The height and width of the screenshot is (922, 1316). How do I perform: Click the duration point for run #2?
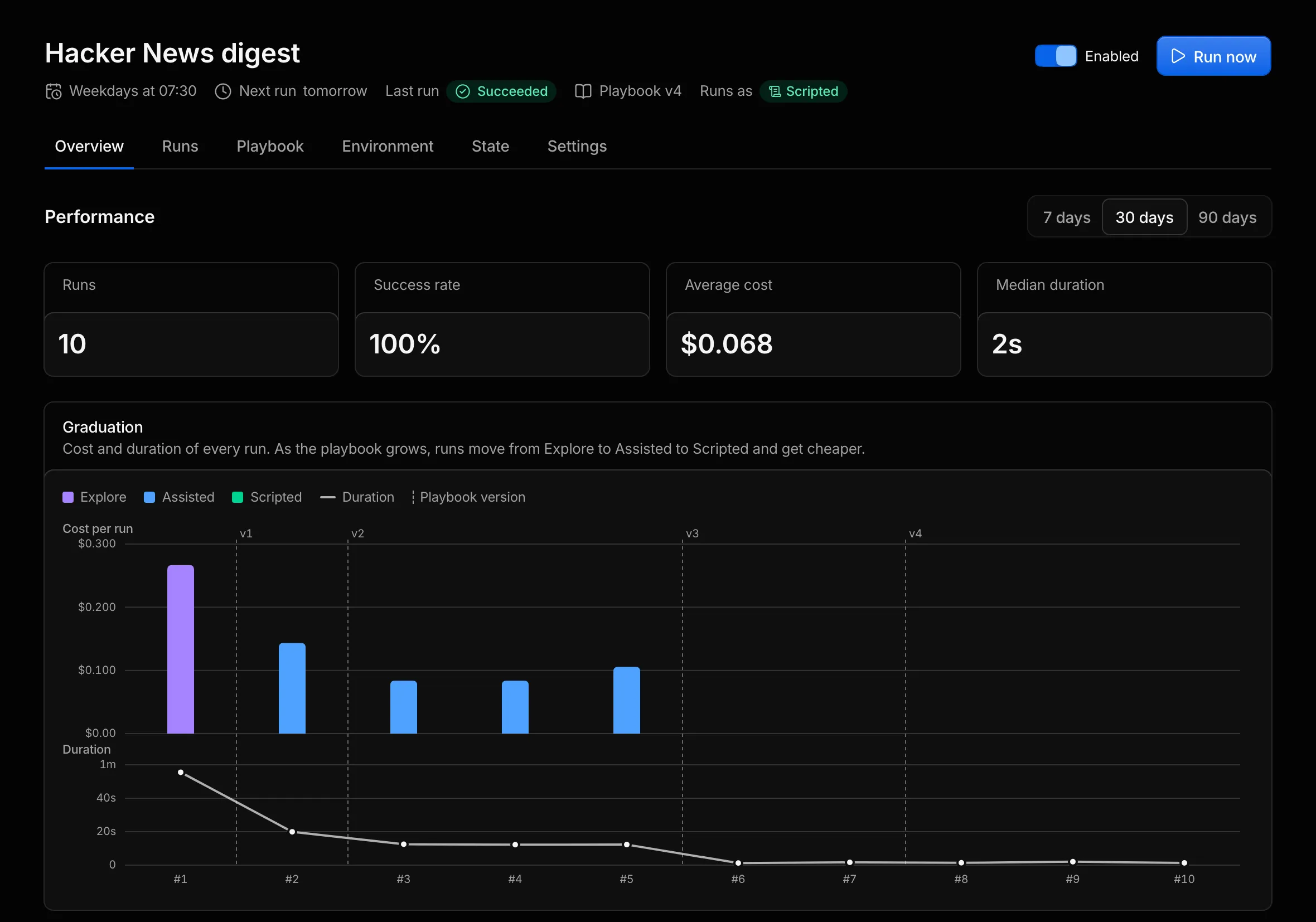click(292, 832)
